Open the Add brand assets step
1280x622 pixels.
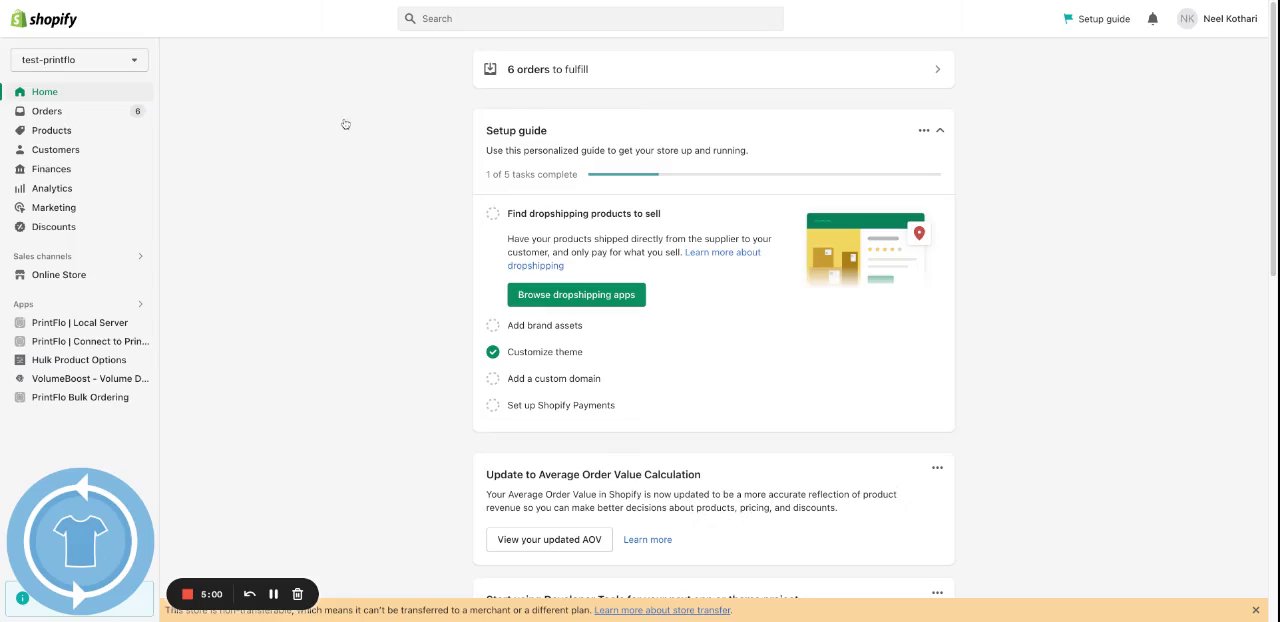click(x=544, y=325)
